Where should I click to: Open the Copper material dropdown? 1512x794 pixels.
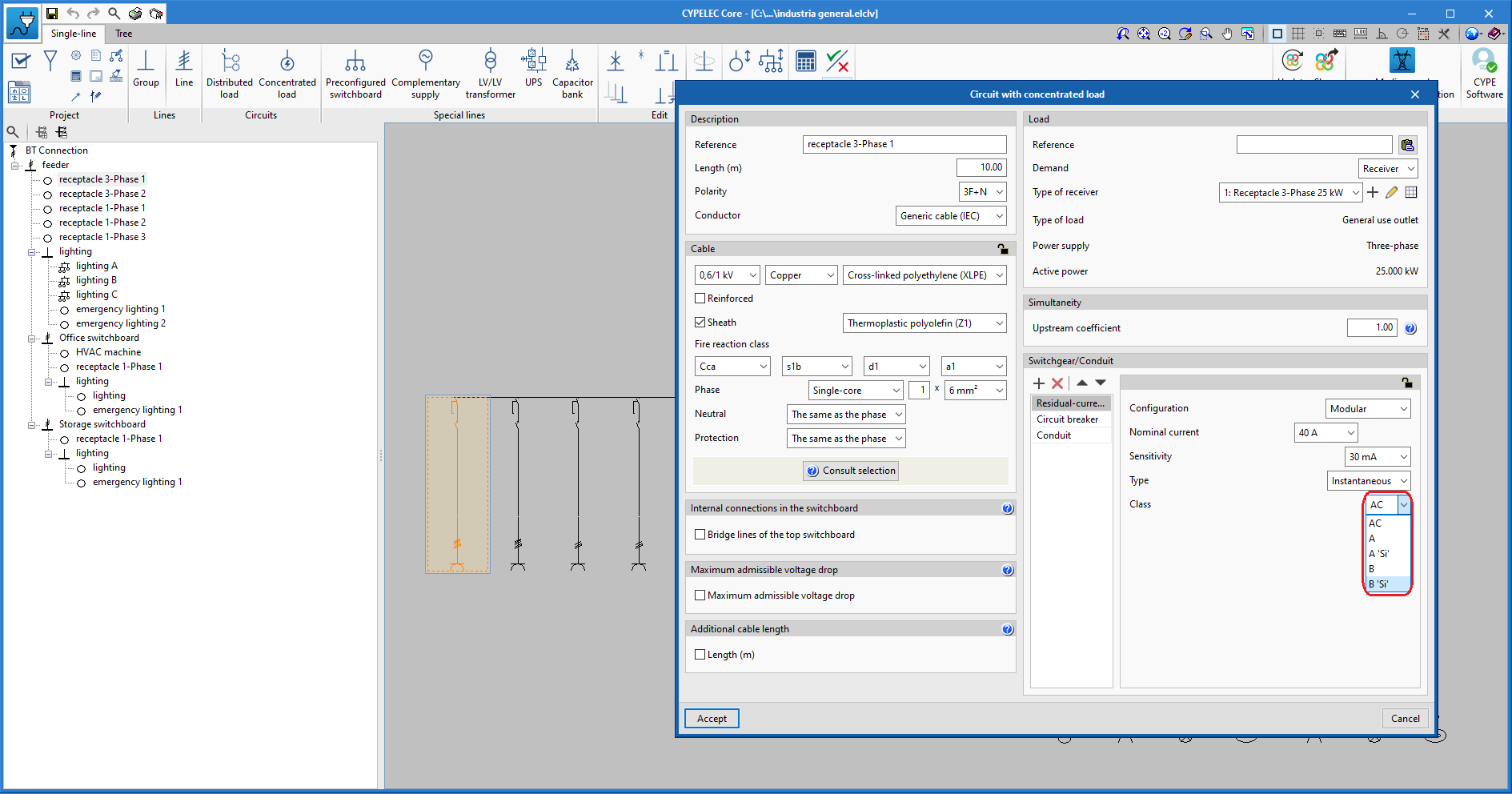pyautogui.click(x=801, y=275)
